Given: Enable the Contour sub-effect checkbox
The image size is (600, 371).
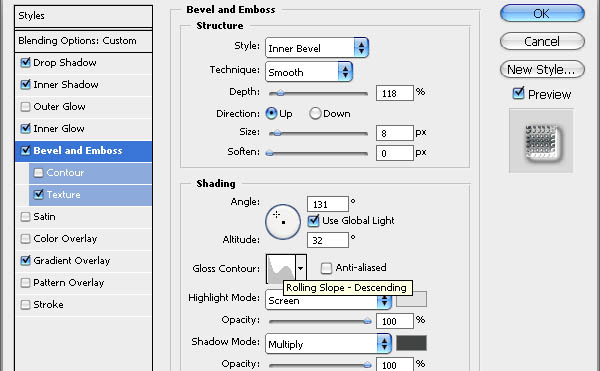Looking at the screenshot, I should point(38,172).
